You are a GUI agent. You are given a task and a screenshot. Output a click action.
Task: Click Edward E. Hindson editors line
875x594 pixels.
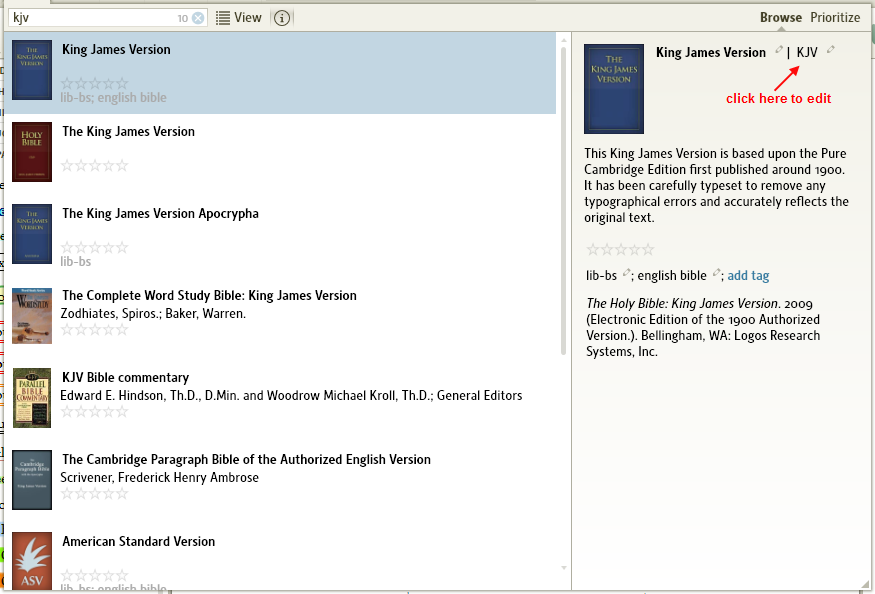[x=291, y=396]
